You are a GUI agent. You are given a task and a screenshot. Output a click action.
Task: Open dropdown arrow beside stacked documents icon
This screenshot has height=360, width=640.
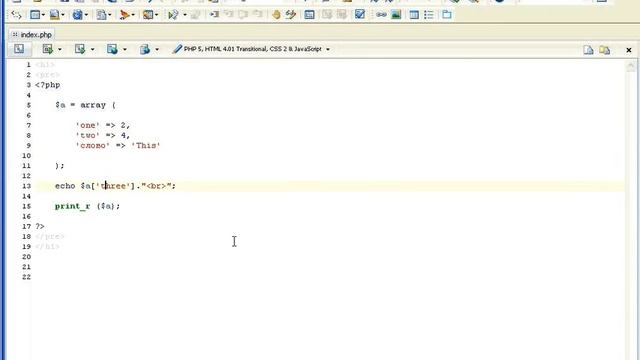point(109,16)
